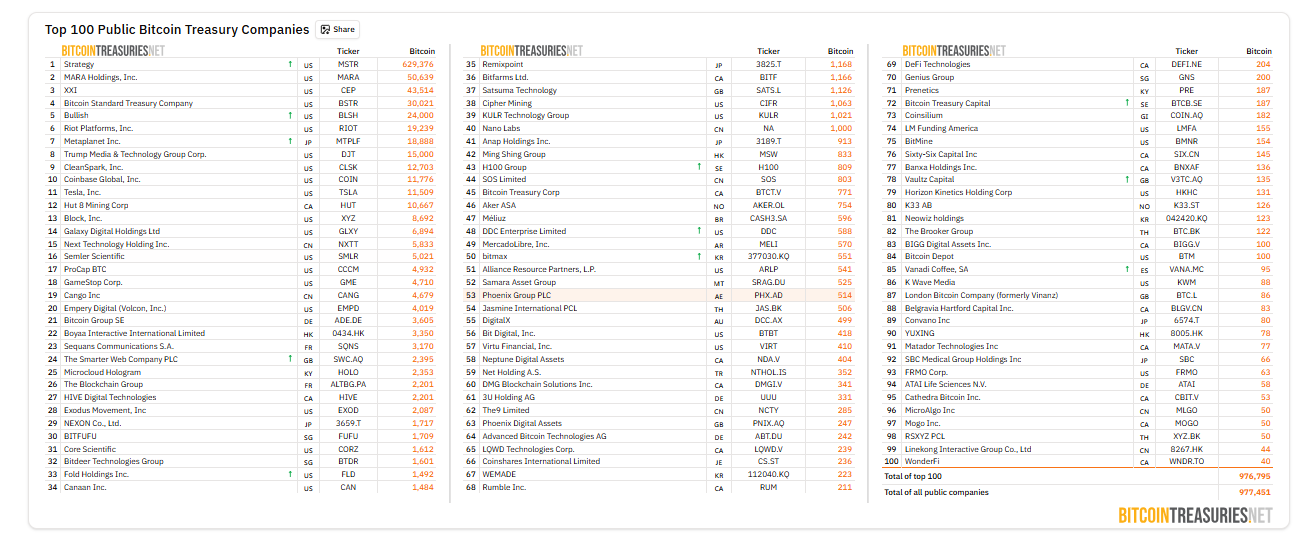Click Canaan Inc. in row 34
The width and height of the screenshot is (1315, 535).
(85, 487)
